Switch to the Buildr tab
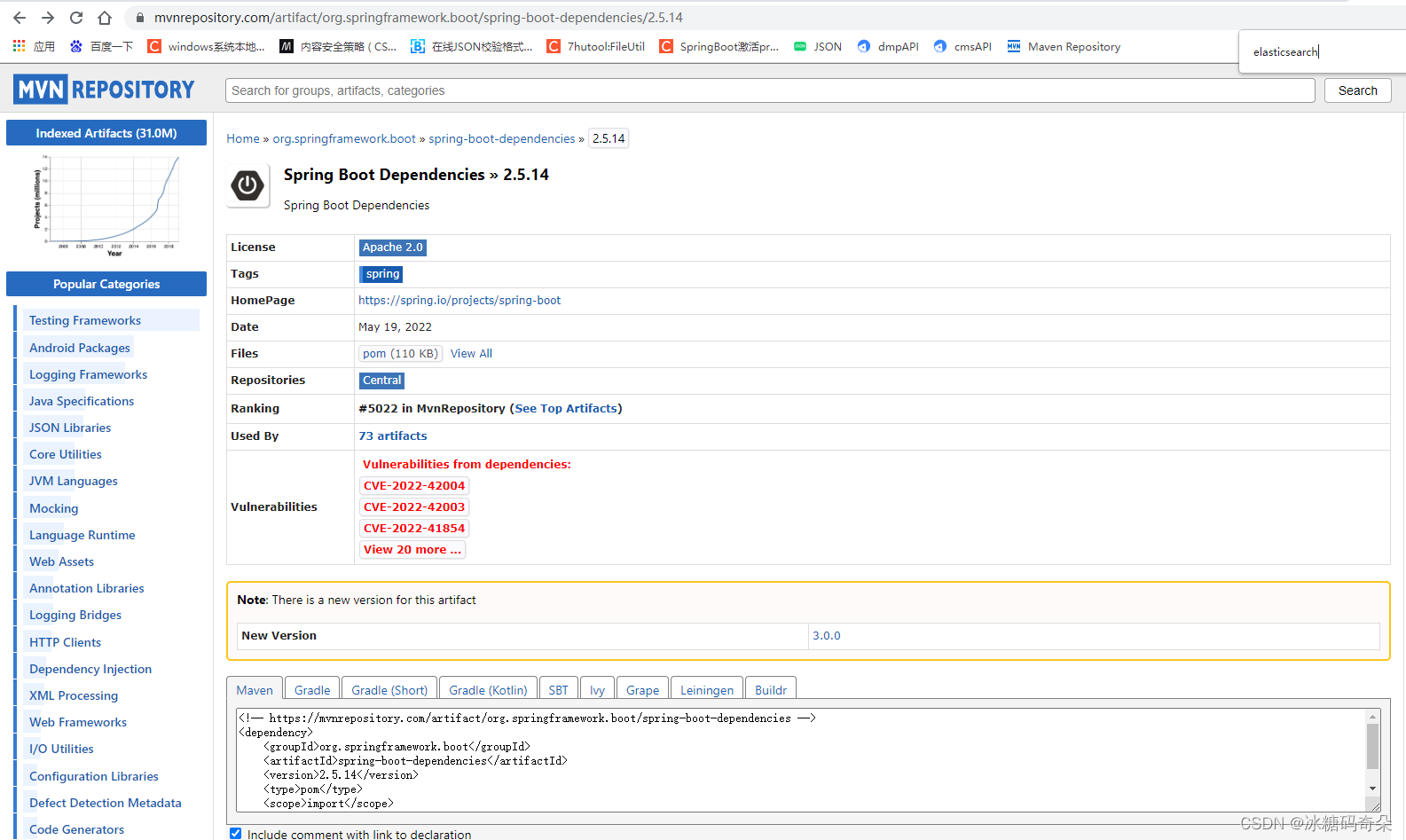The width and height of the screenshot is (1406, 840). point(771,689)
